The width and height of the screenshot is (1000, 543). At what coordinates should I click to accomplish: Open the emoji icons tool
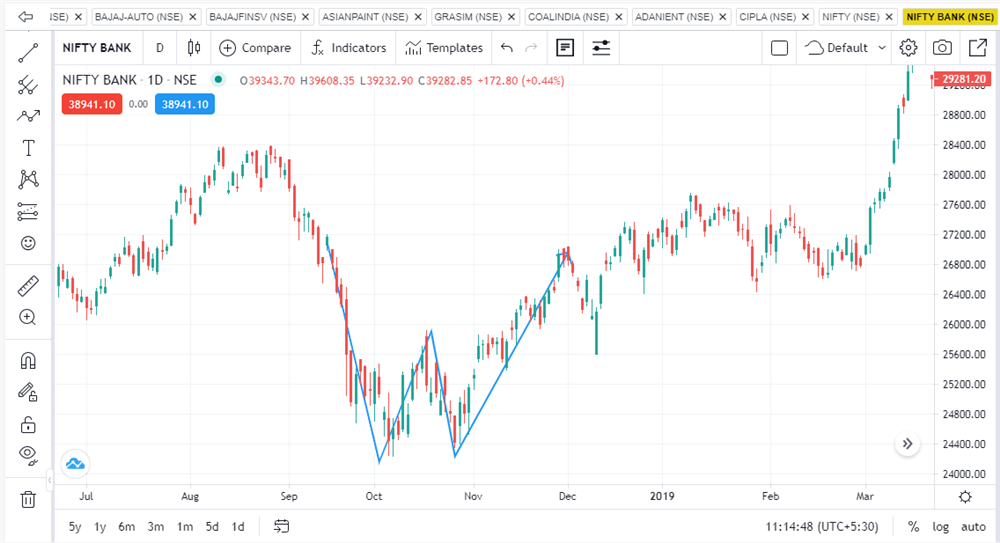click(x=28, y=243)
